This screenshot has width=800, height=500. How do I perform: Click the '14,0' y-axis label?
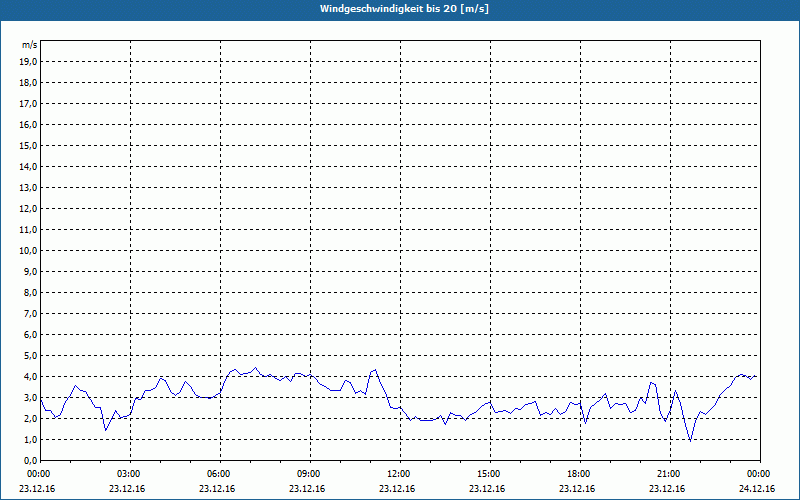28,166
